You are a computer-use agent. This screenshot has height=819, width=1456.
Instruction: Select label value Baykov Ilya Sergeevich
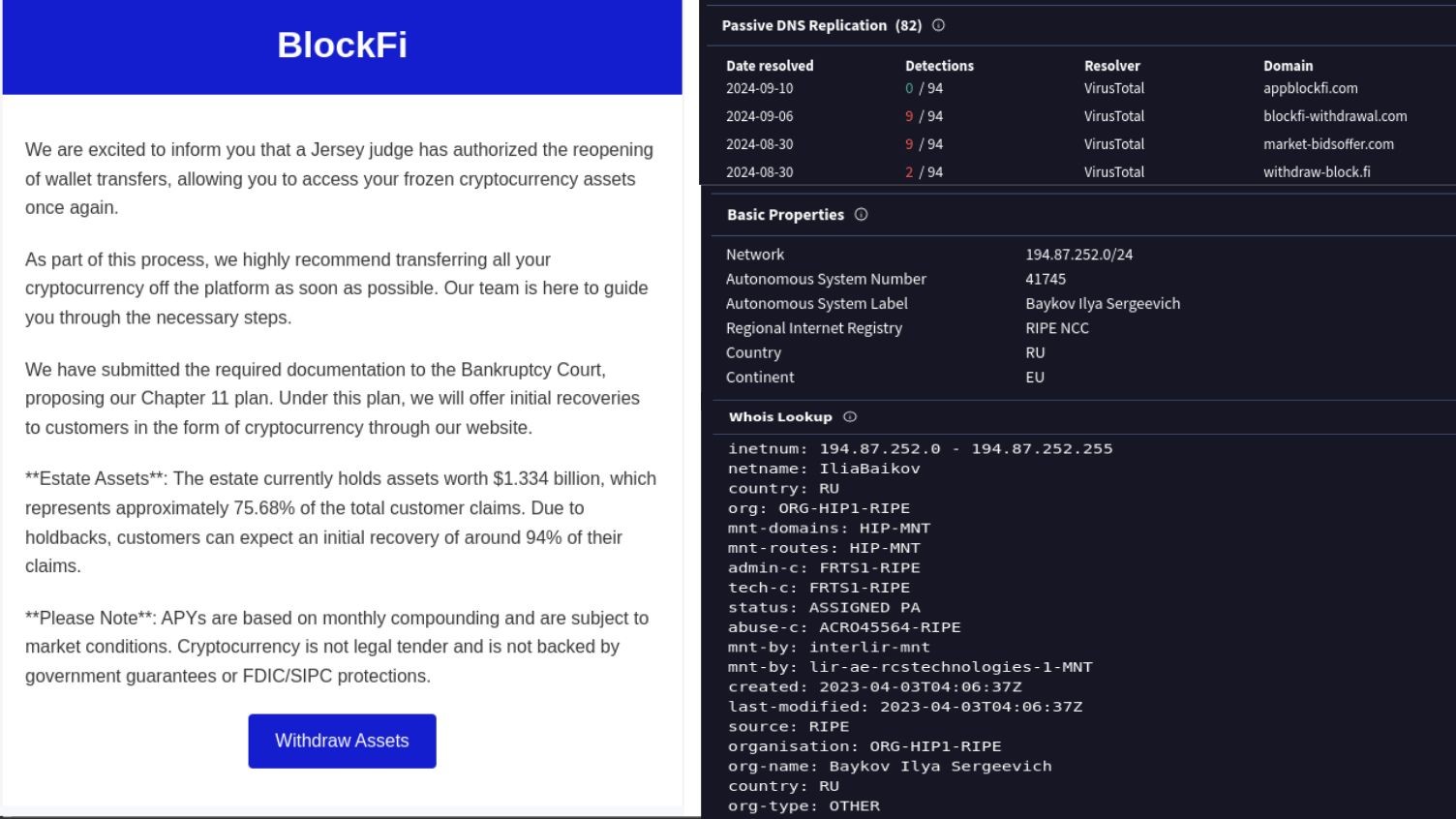1103,304
